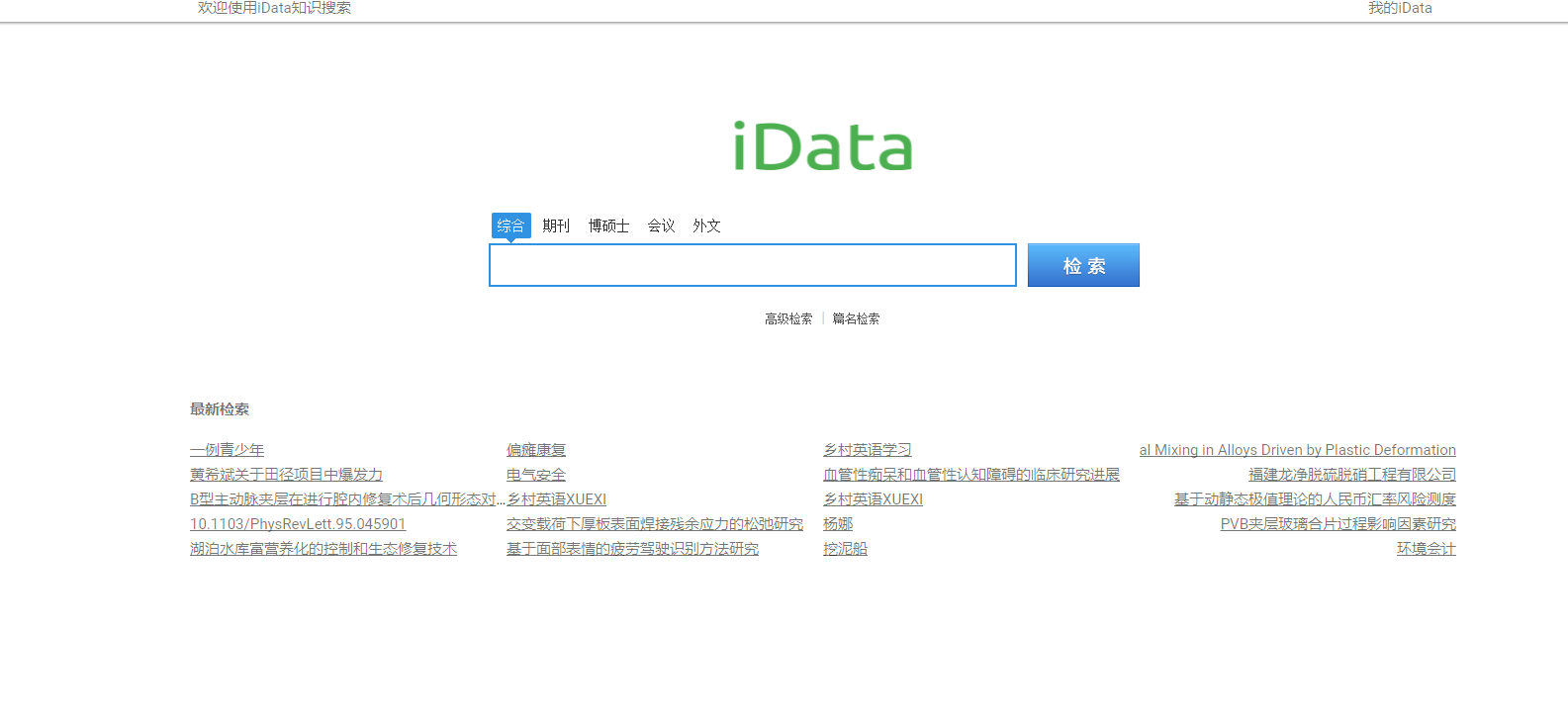Viewport: 1568px width, 720px height.
Task: Select the 综合 search tab
Action: click(510, 225)
